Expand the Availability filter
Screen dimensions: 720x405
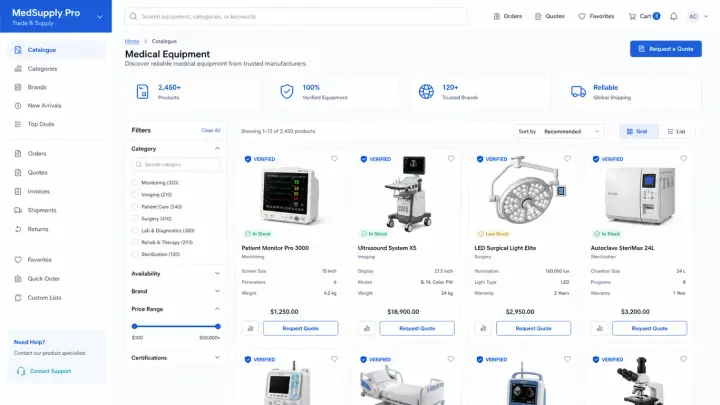(x=217, y=273)
